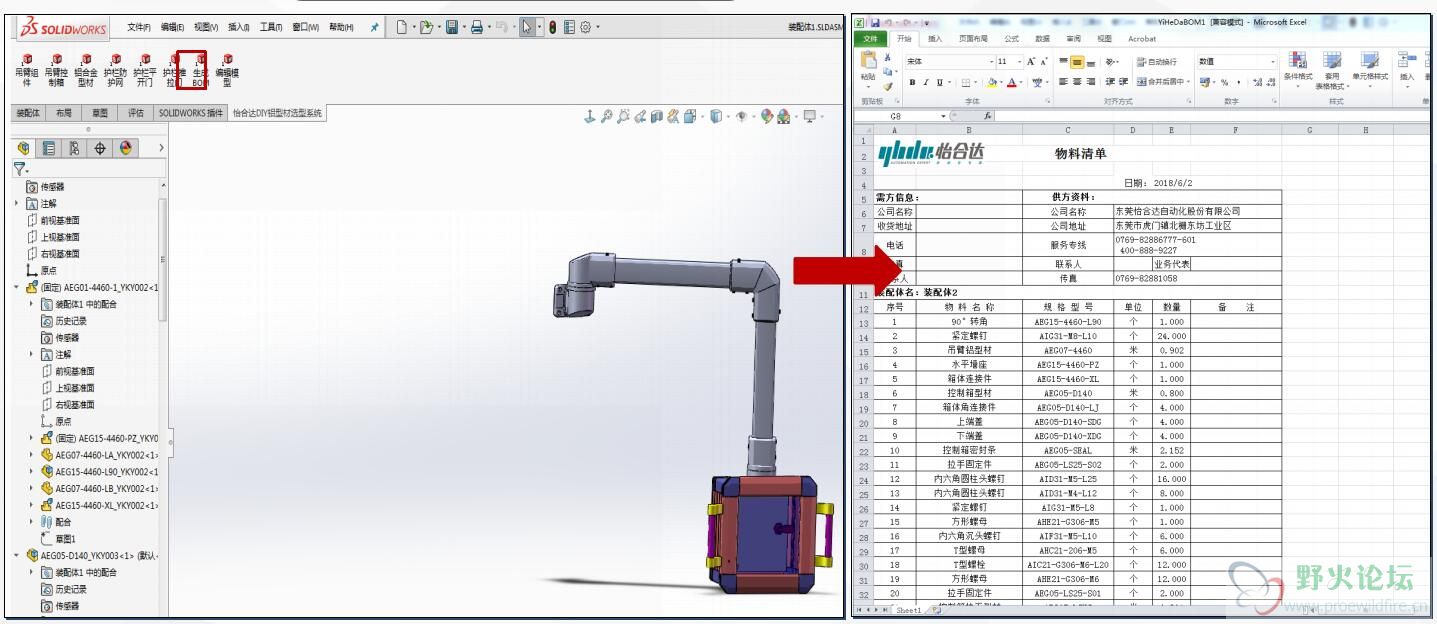Image resolution: width=1437 pixels, height=624 pixels.
Task: Switch to 装配体 CommandManager tab
Action: [28, 113]
